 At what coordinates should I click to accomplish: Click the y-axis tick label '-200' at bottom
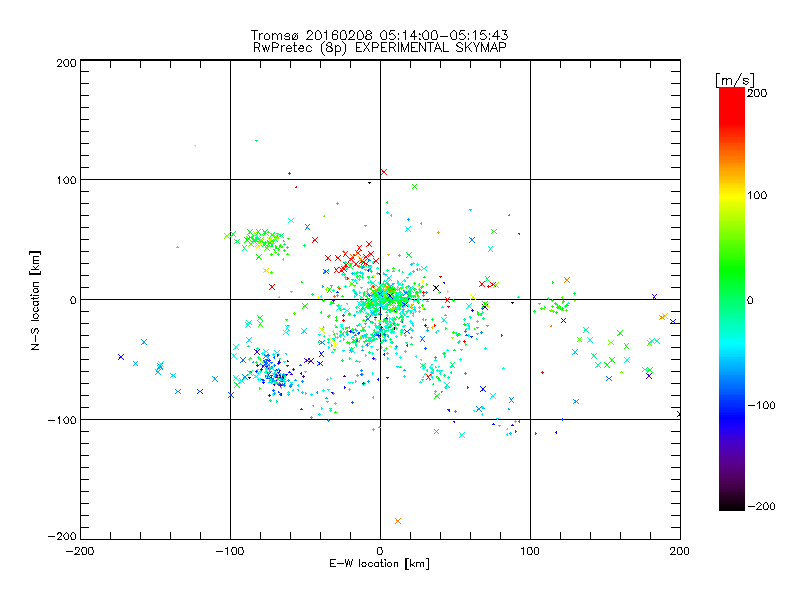pyautogui.click(x=62, y=536)
